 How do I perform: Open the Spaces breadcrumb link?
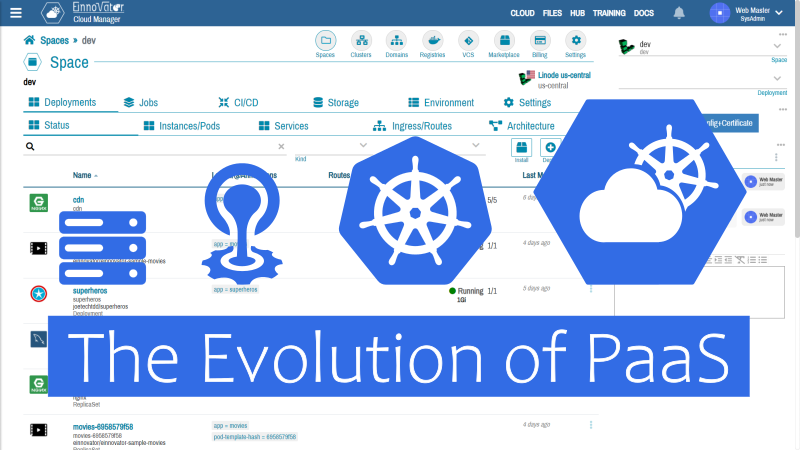54,40
